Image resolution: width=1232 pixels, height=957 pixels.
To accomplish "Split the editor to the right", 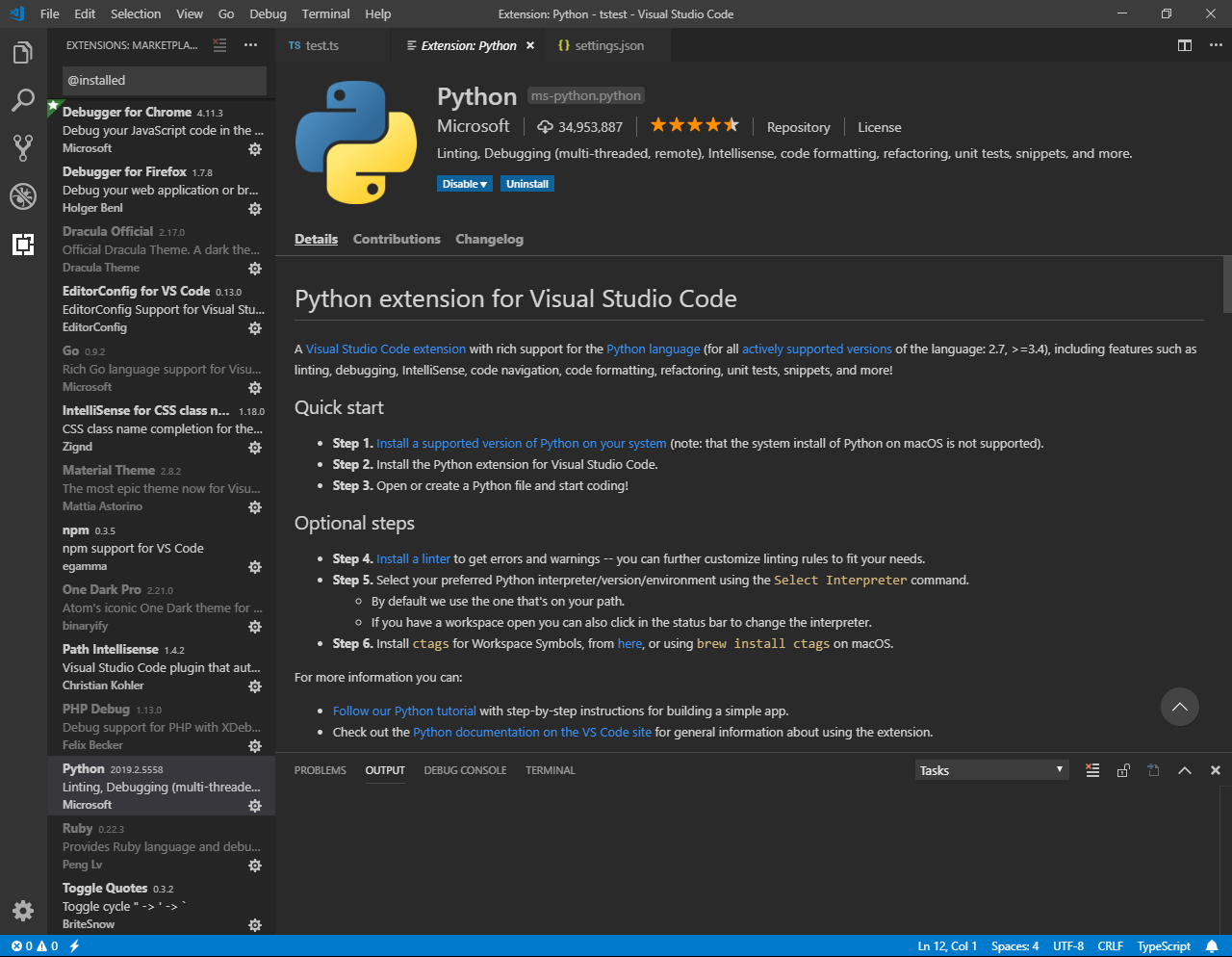I will click(1185, 45).
